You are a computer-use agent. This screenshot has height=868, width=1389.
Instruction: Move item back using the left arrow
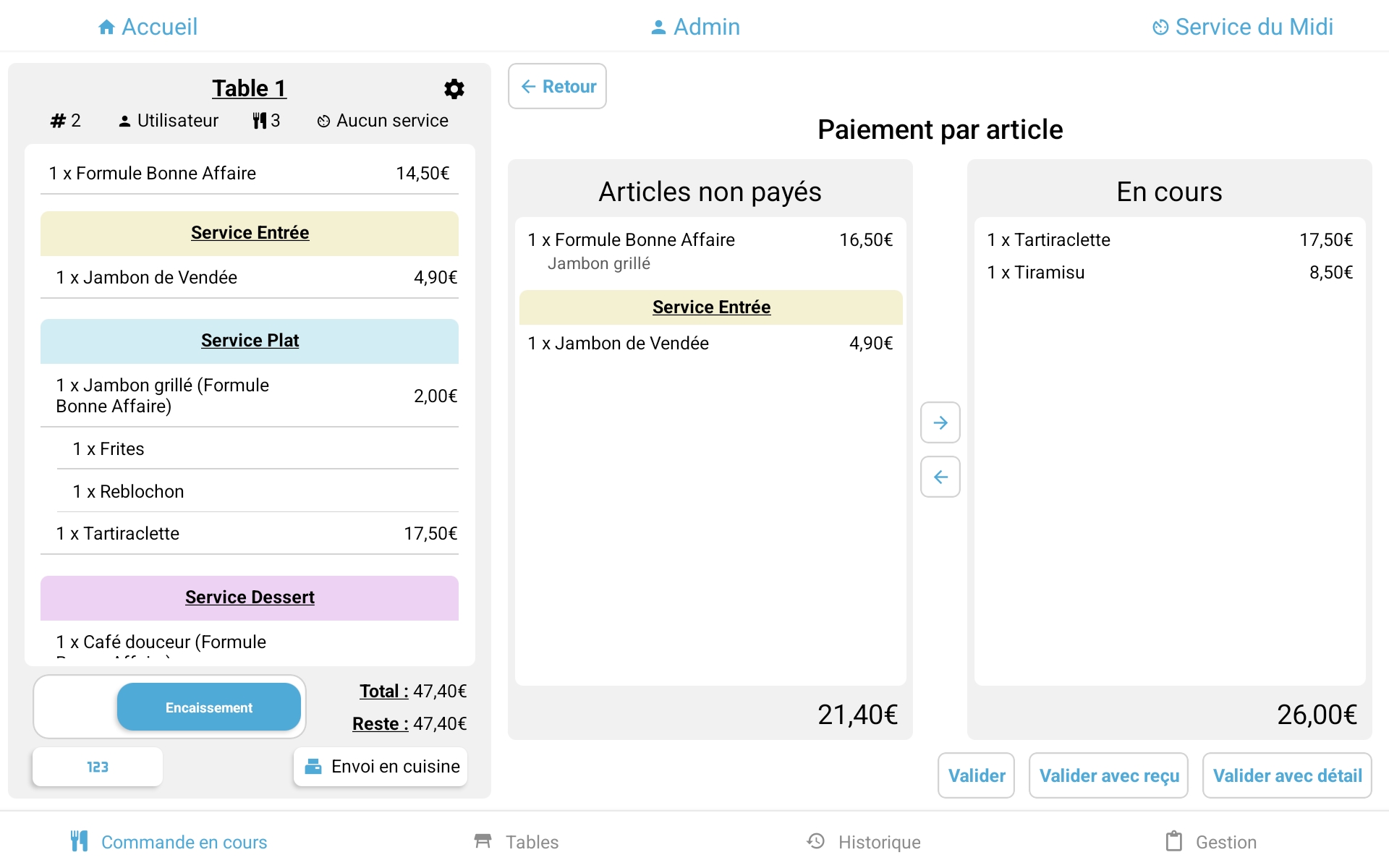click(x=940, y=477)
